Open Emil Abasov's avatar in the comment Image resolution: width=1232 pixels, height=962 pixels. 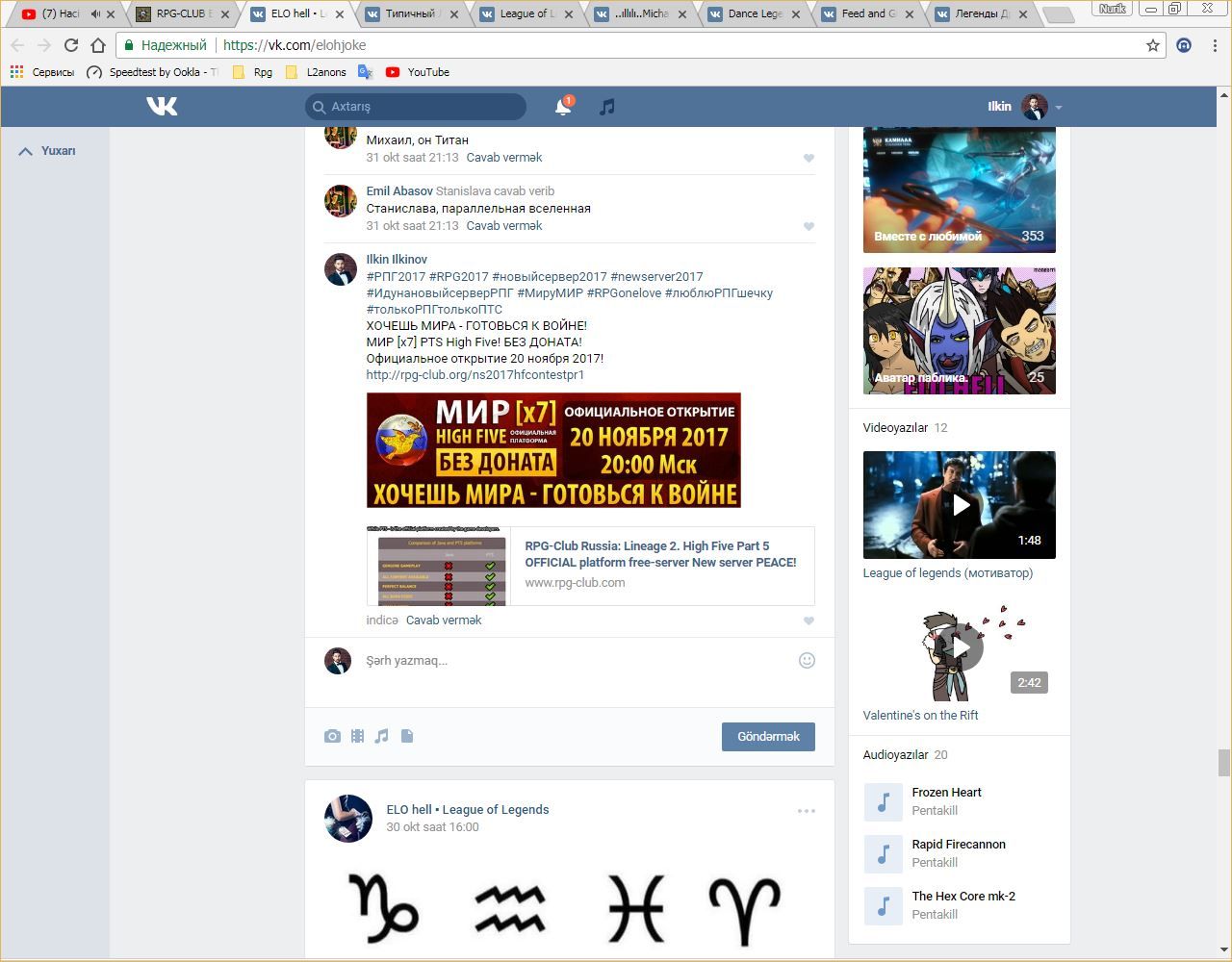[x=341, y=201]
